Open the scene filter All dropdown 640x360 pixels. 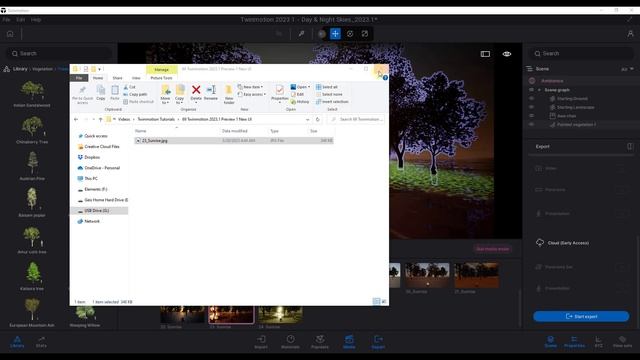click(x=627, y=69)
